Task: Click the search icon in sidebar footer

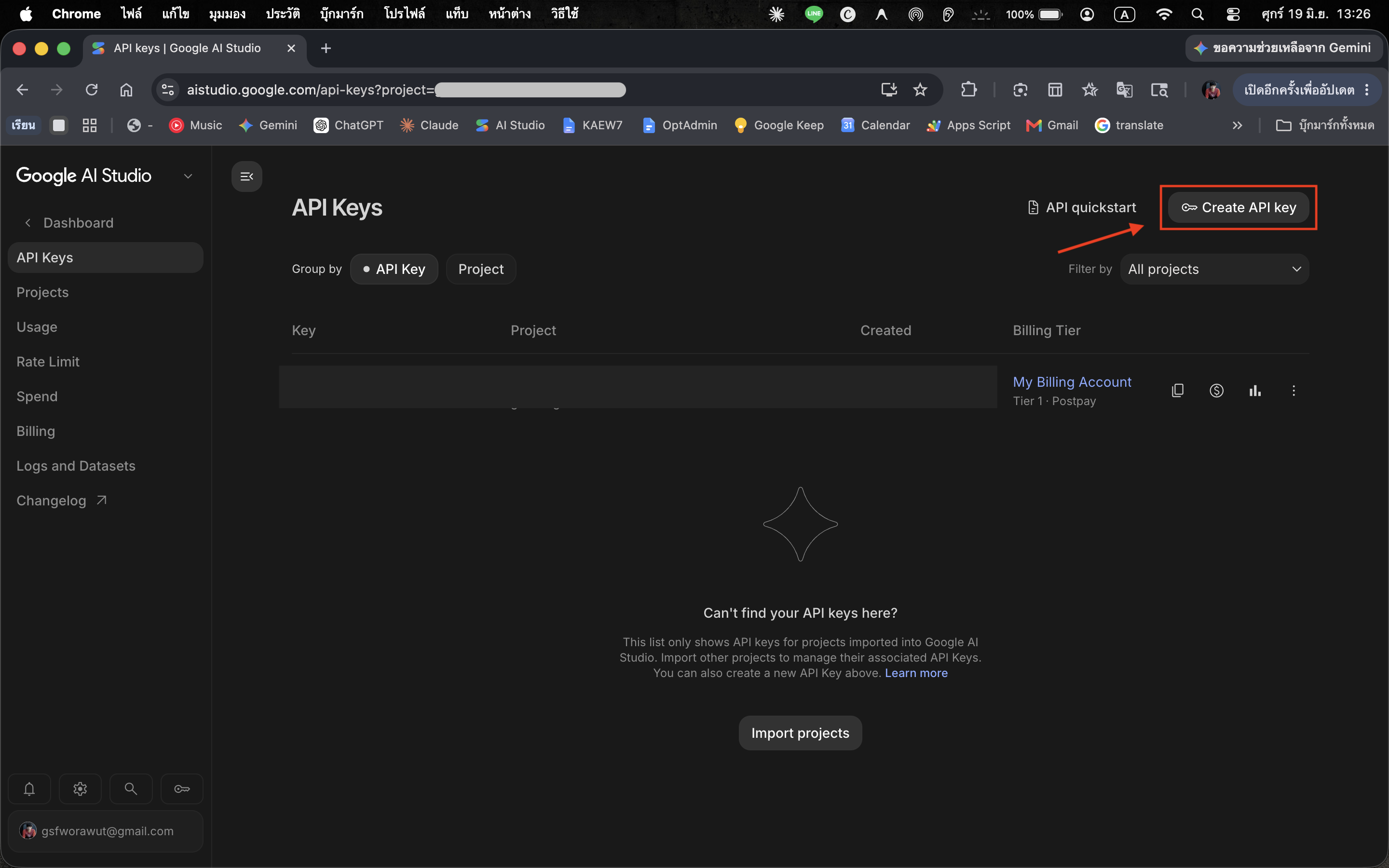Action: pyautogui.click(x=131, y=789)
